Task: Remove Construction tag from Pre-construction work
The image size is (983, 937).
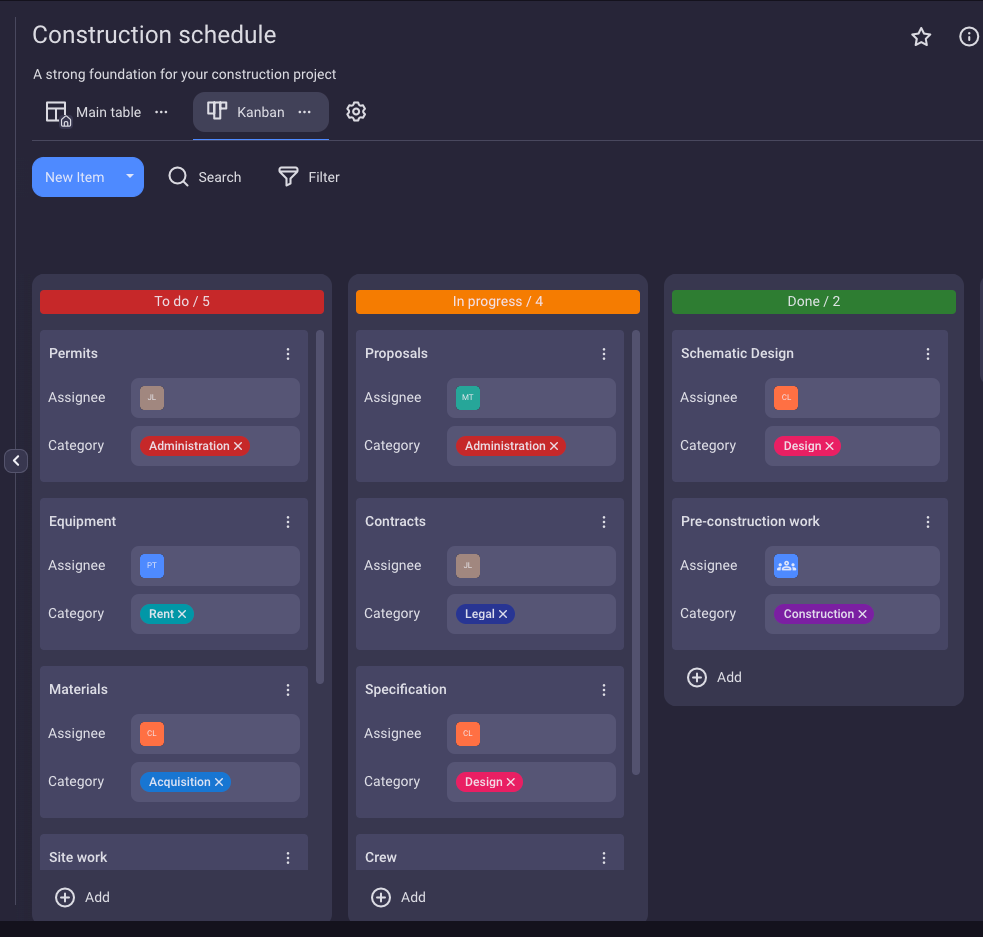Action: pos(863,614)
